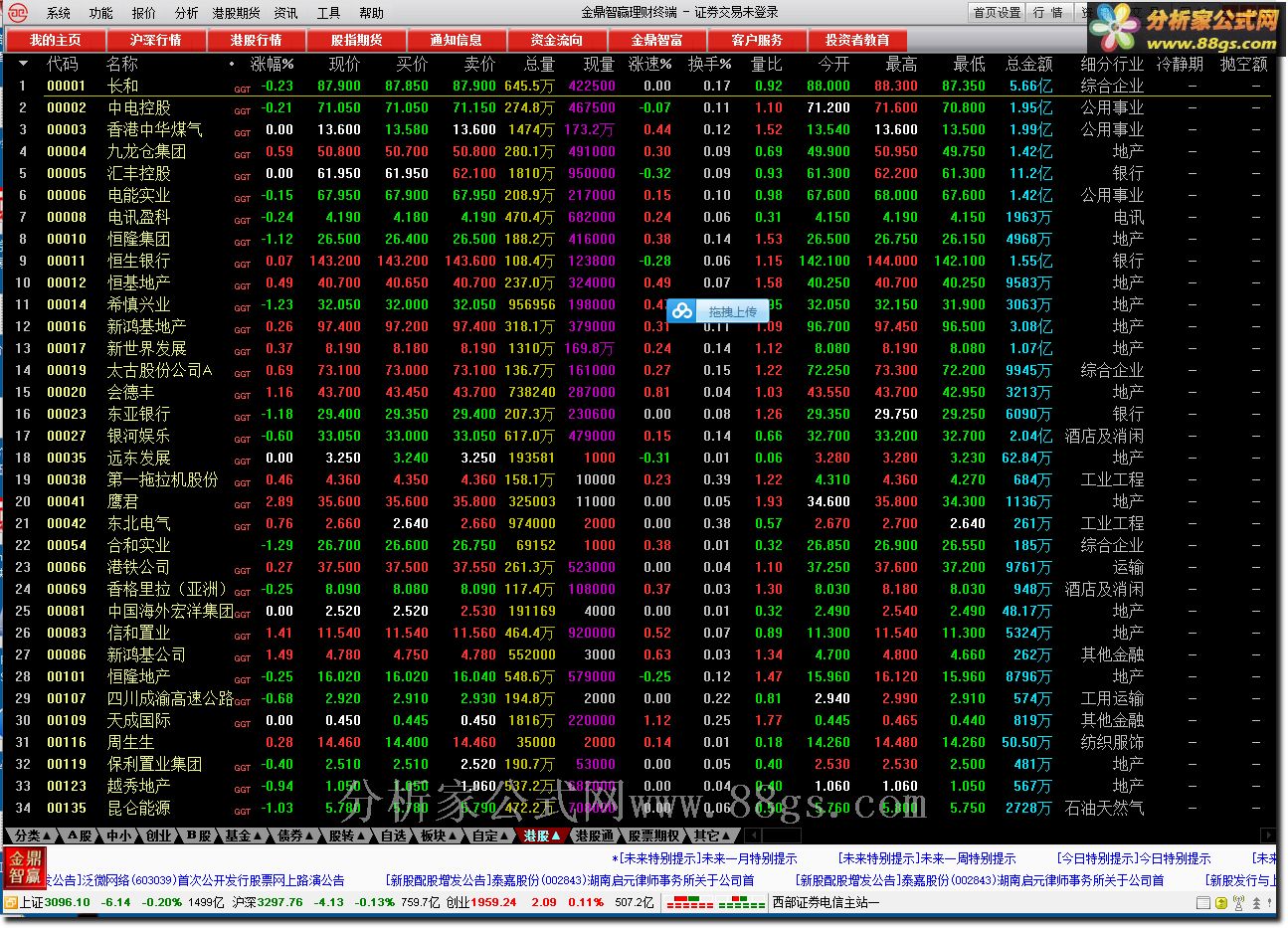
Task: Sort by the 涨幅% column header
Action: pyautogui.click(x=272, y=64)
